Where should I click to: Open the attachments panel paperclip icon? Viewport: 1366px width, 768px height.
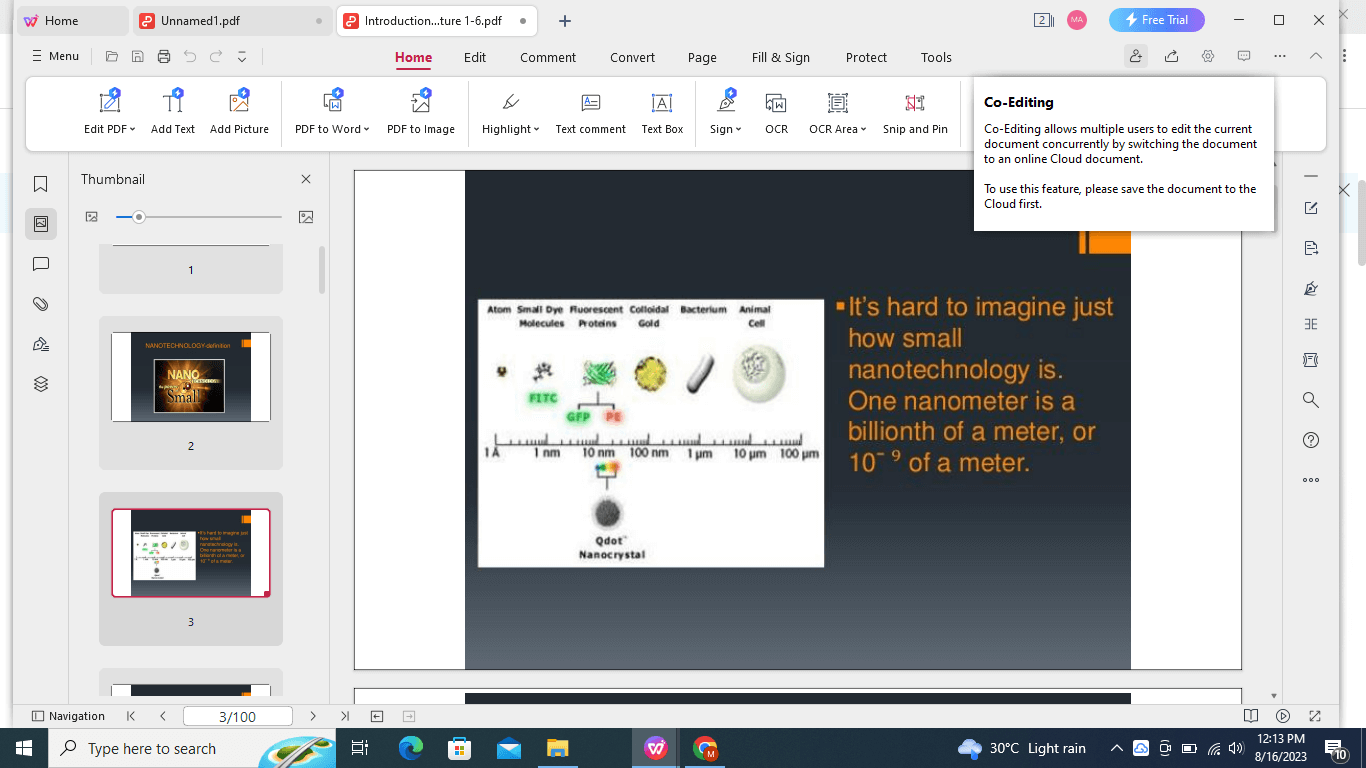click(41, 304)
